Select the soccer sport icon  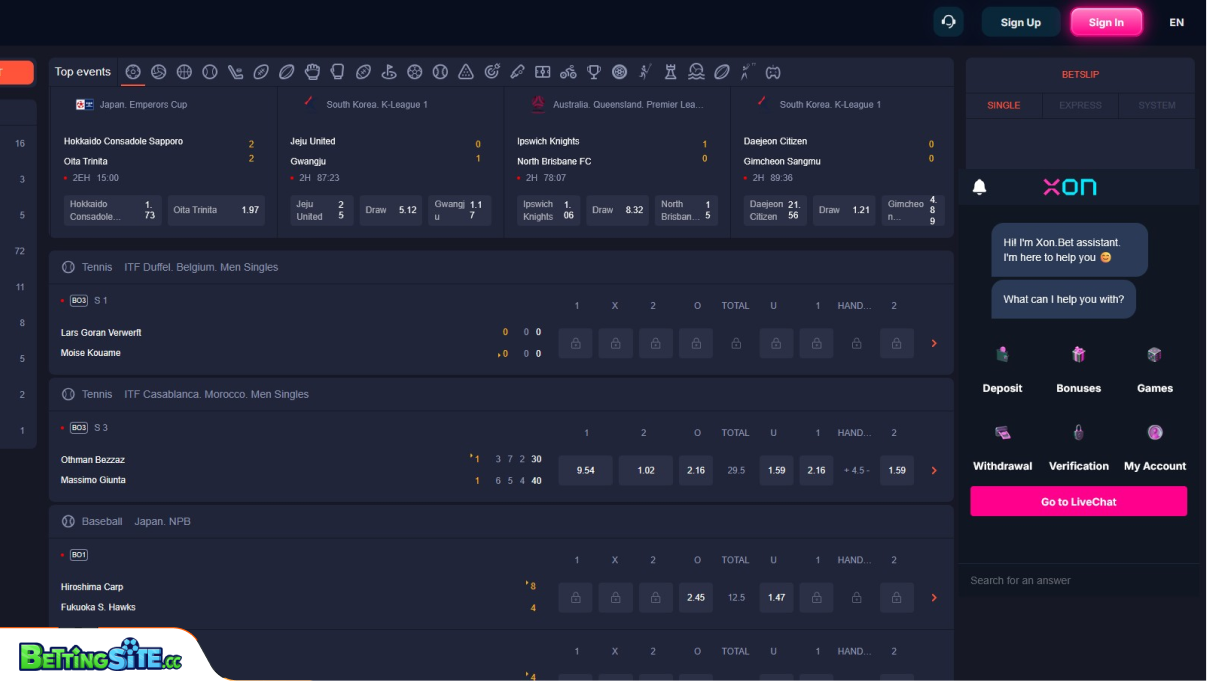pyautogui.click(x=133, y=71)
